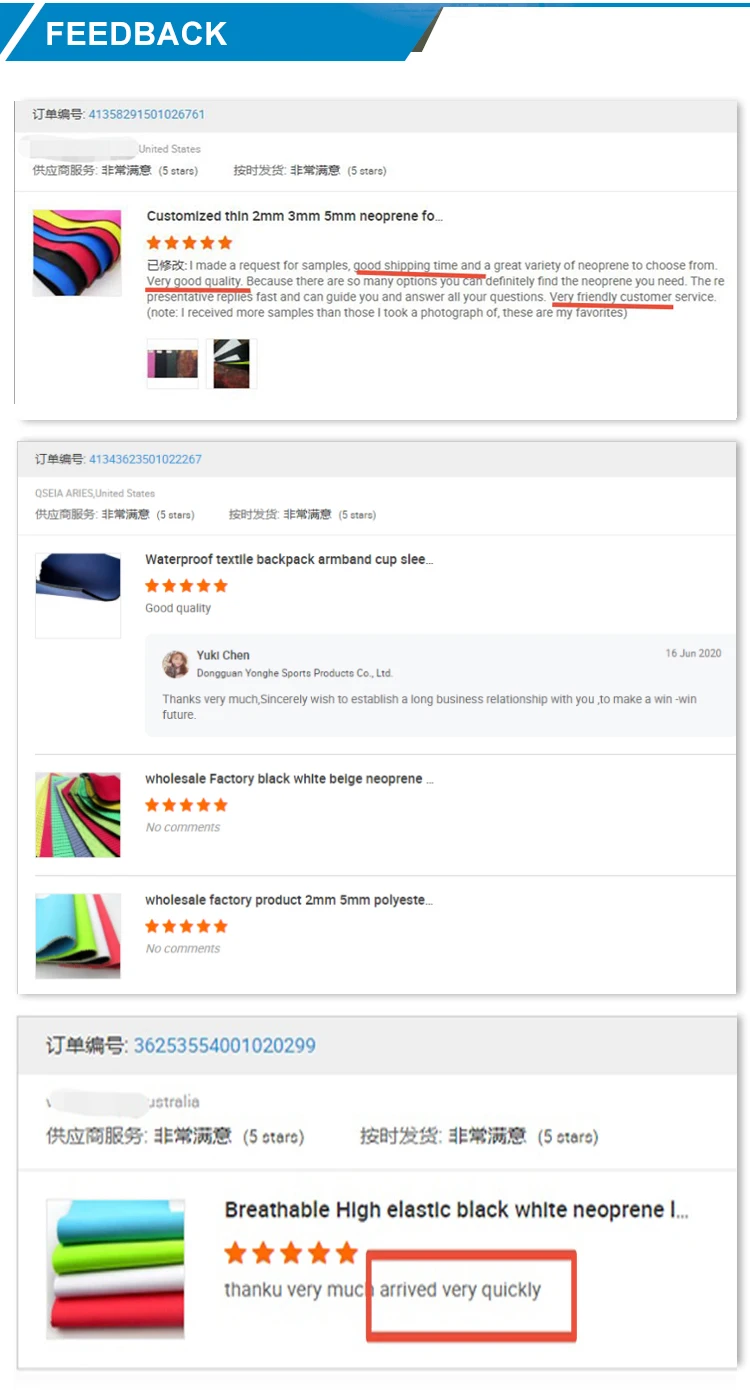Click the fanned neoprene swatches product thumbnail
Screen dimensions: 750x1390
[78, 814]
